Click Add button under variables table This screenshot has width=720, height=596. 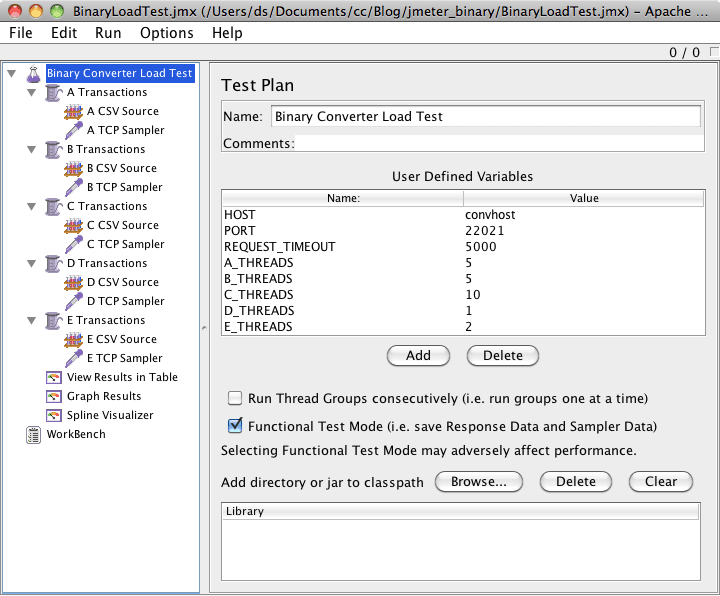418,355
